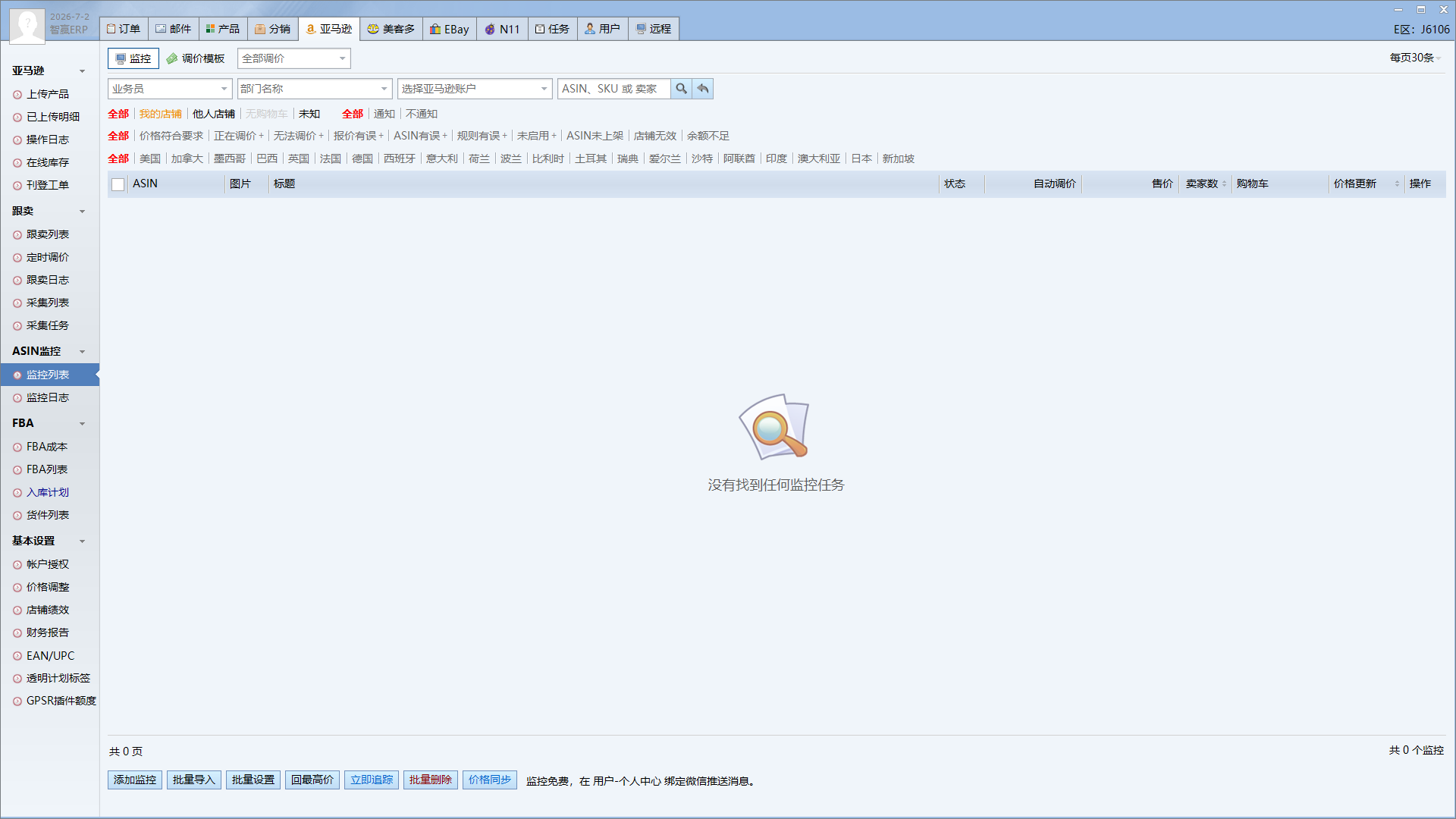
Task: Open 入库计划 in sidebar
Action: tap(48, 492)
